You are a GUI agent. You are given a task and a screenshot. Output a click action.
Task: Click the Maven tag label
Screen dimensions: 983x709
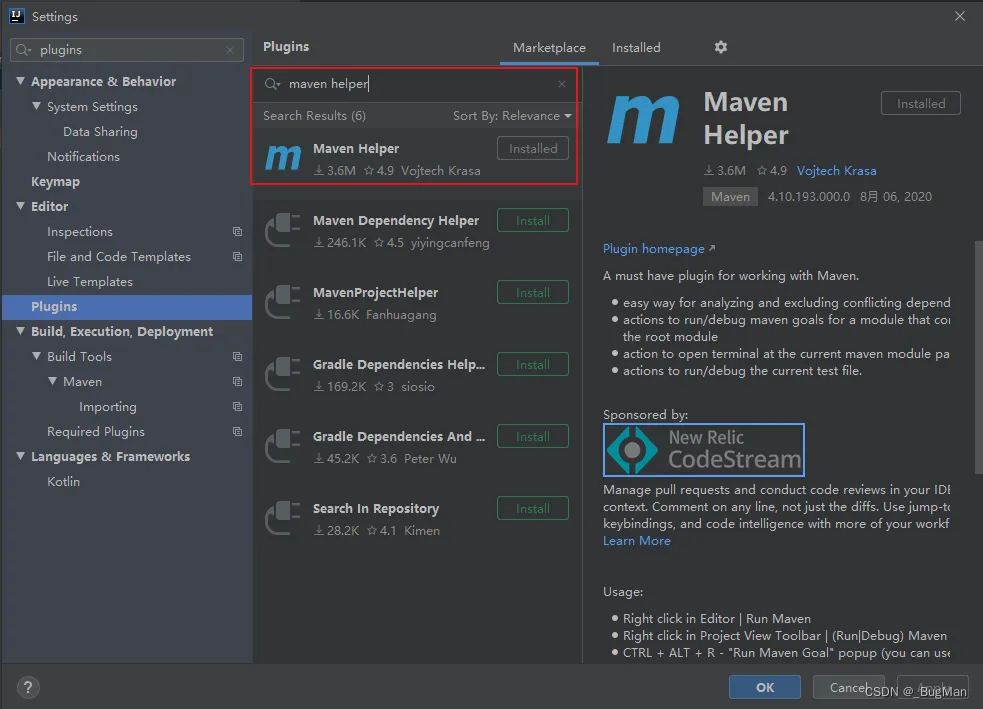[730, 197]
